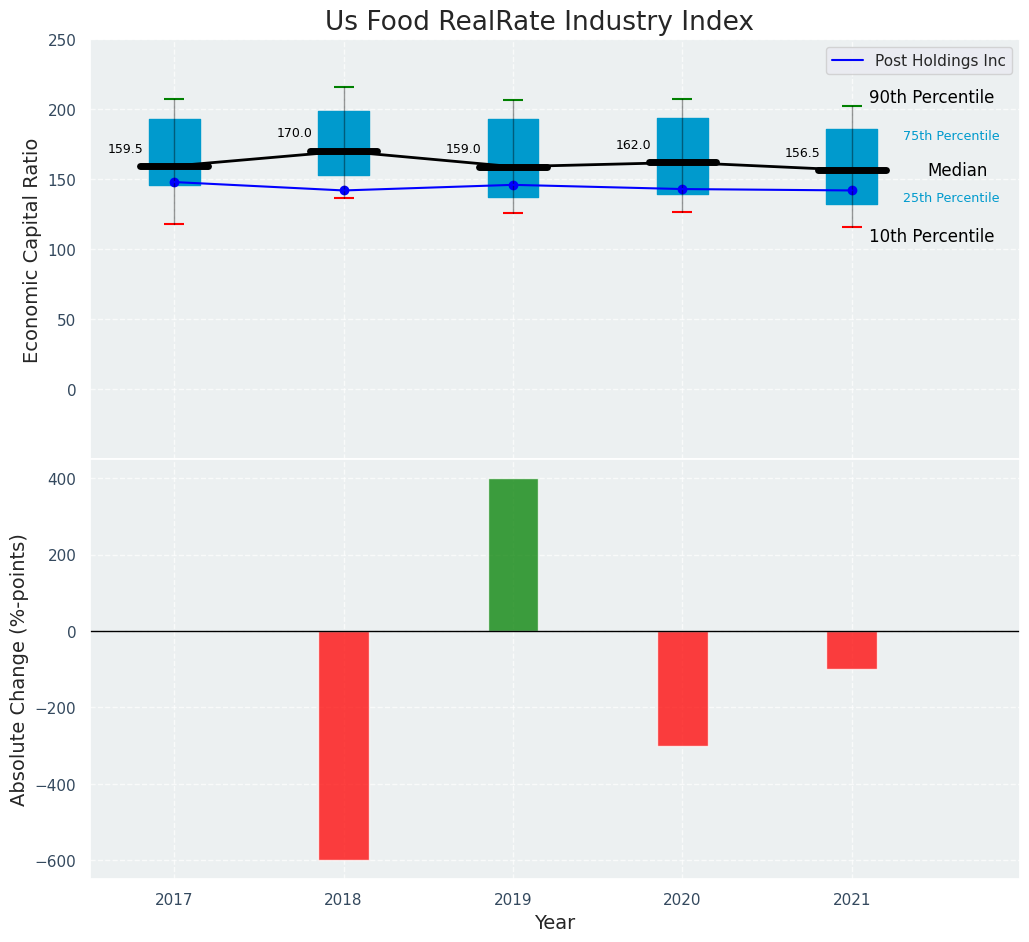Click the 2017 blue data point
1029x942 pixels.
tap(174, 182)
